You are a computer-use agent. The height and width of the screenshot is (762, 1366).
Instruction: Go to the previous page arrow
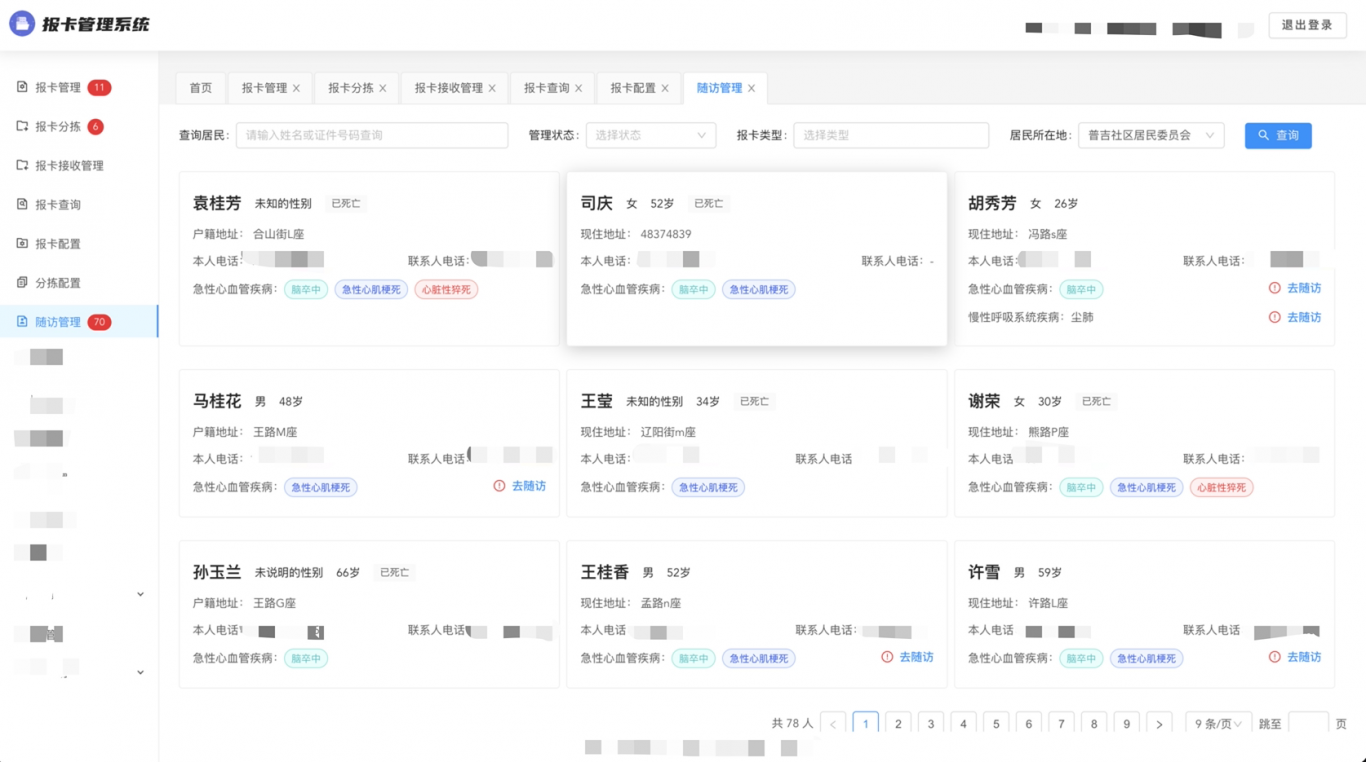click(x=833, y=724)
